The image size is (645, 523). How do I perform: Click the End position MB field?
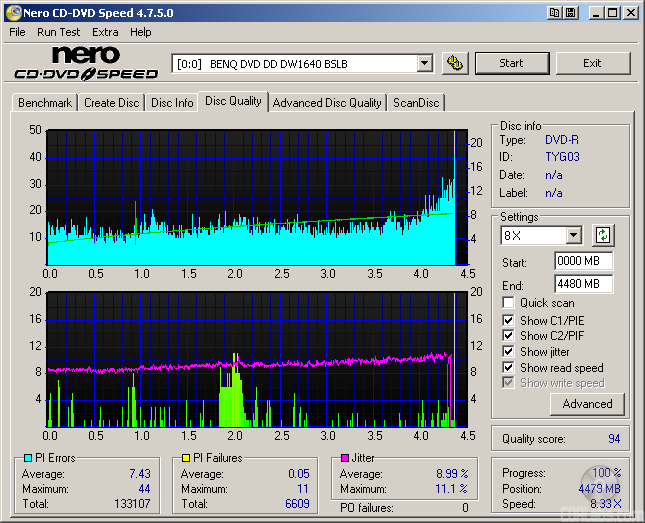click(x=583, y=284)
